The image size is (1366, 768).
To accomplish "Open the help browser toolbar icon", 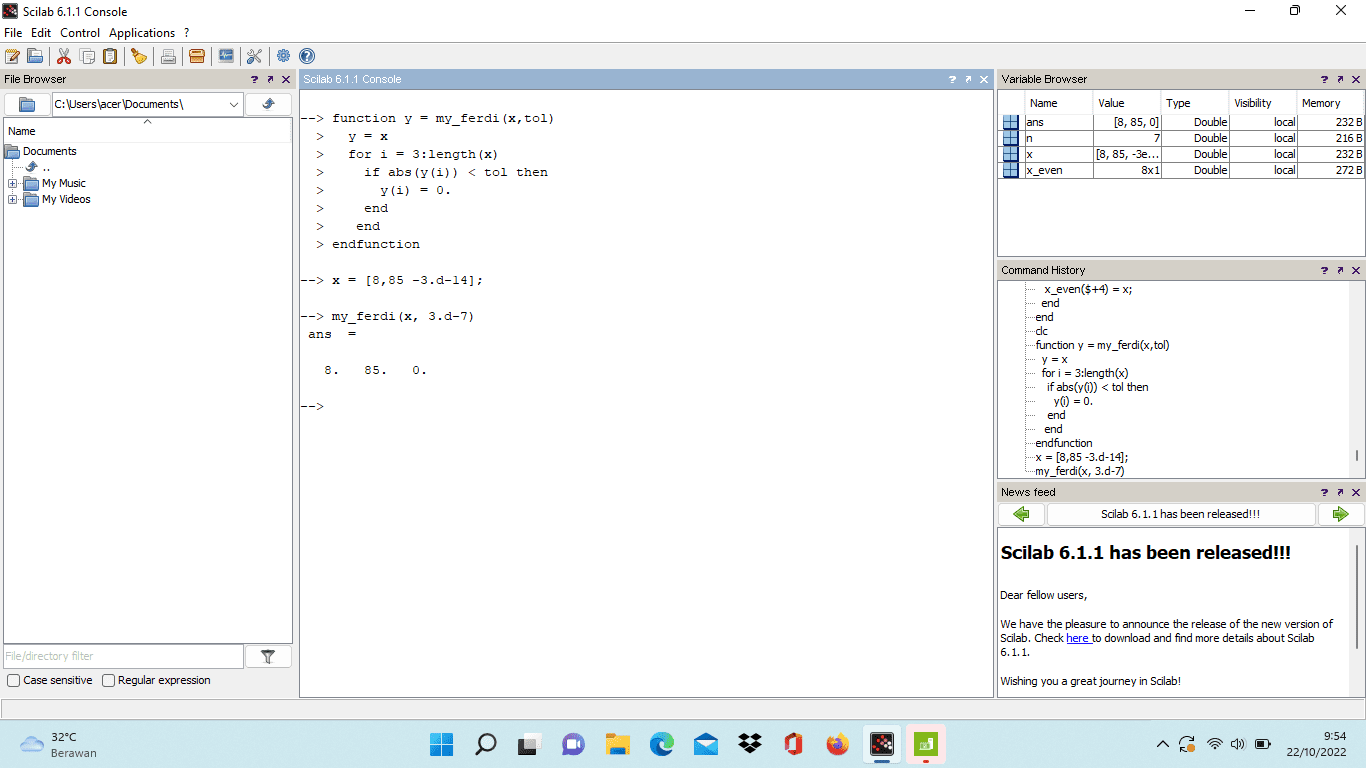I will click(307, 56).
